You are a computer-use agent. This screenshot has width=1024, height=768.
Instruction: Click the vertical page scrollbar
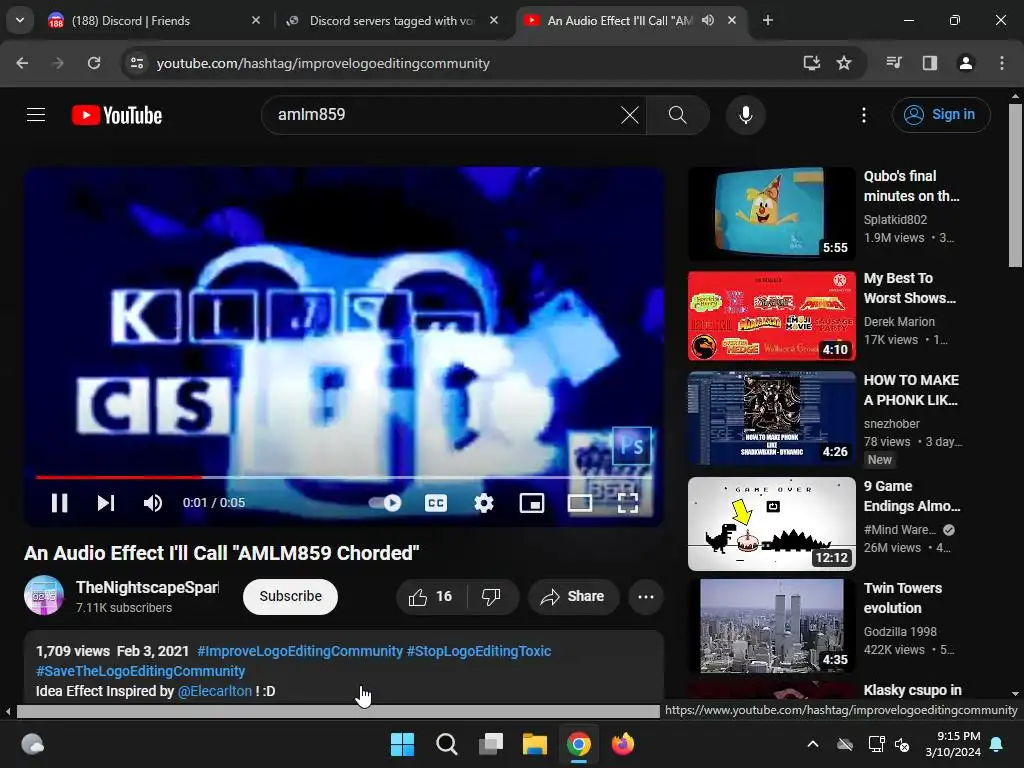point(1015,185)
